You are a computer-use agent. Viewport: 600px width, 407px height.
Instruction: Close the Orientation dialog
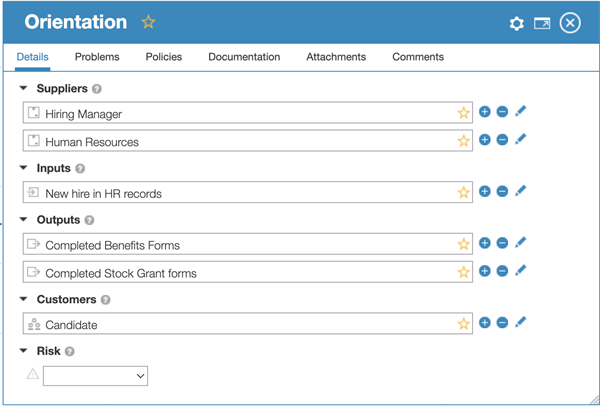tap(570, 23)
